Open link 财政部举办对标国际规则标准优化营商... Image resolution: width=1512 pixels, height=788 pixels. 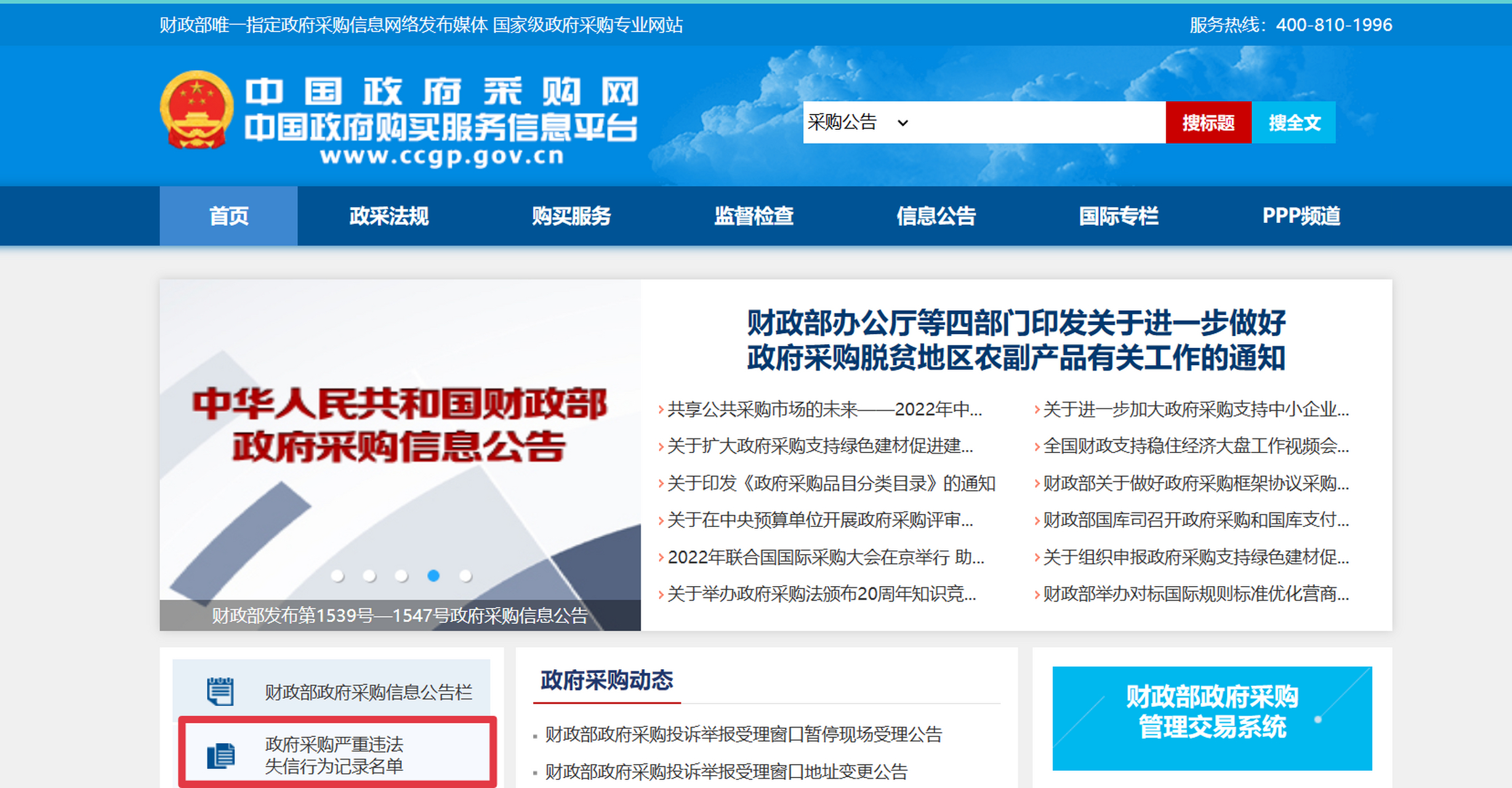point(1196,594)
